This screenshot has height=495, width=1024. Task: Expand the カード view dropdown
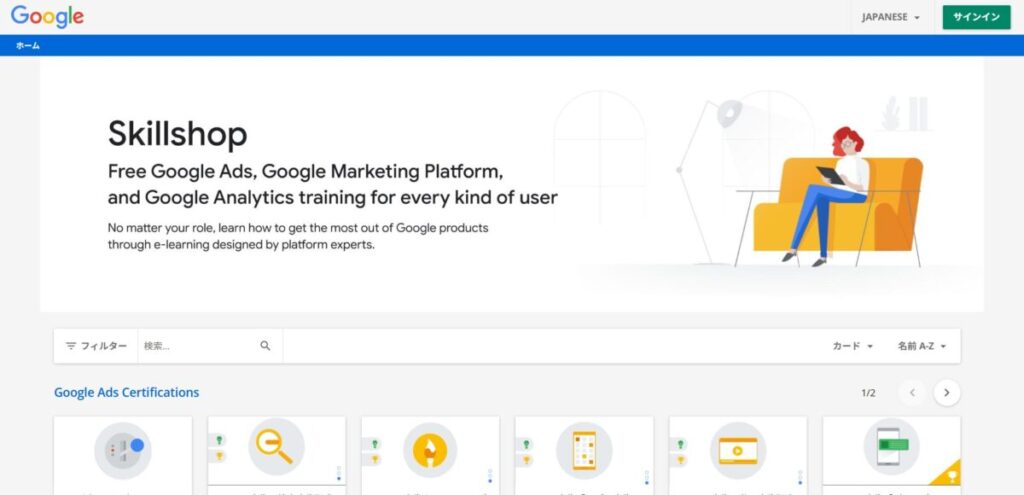[853, 346]
